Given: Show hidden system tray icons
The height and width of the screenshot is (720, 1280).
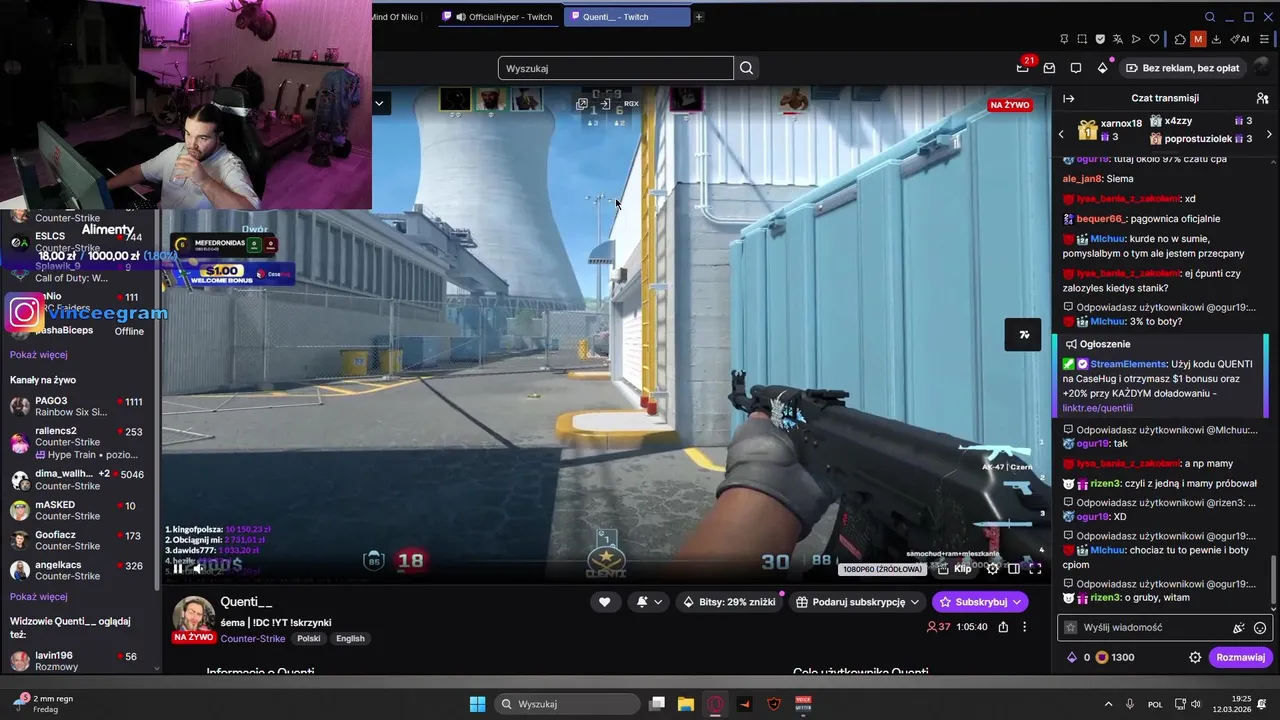Looking at the screenshot, I should point(1108,704).
